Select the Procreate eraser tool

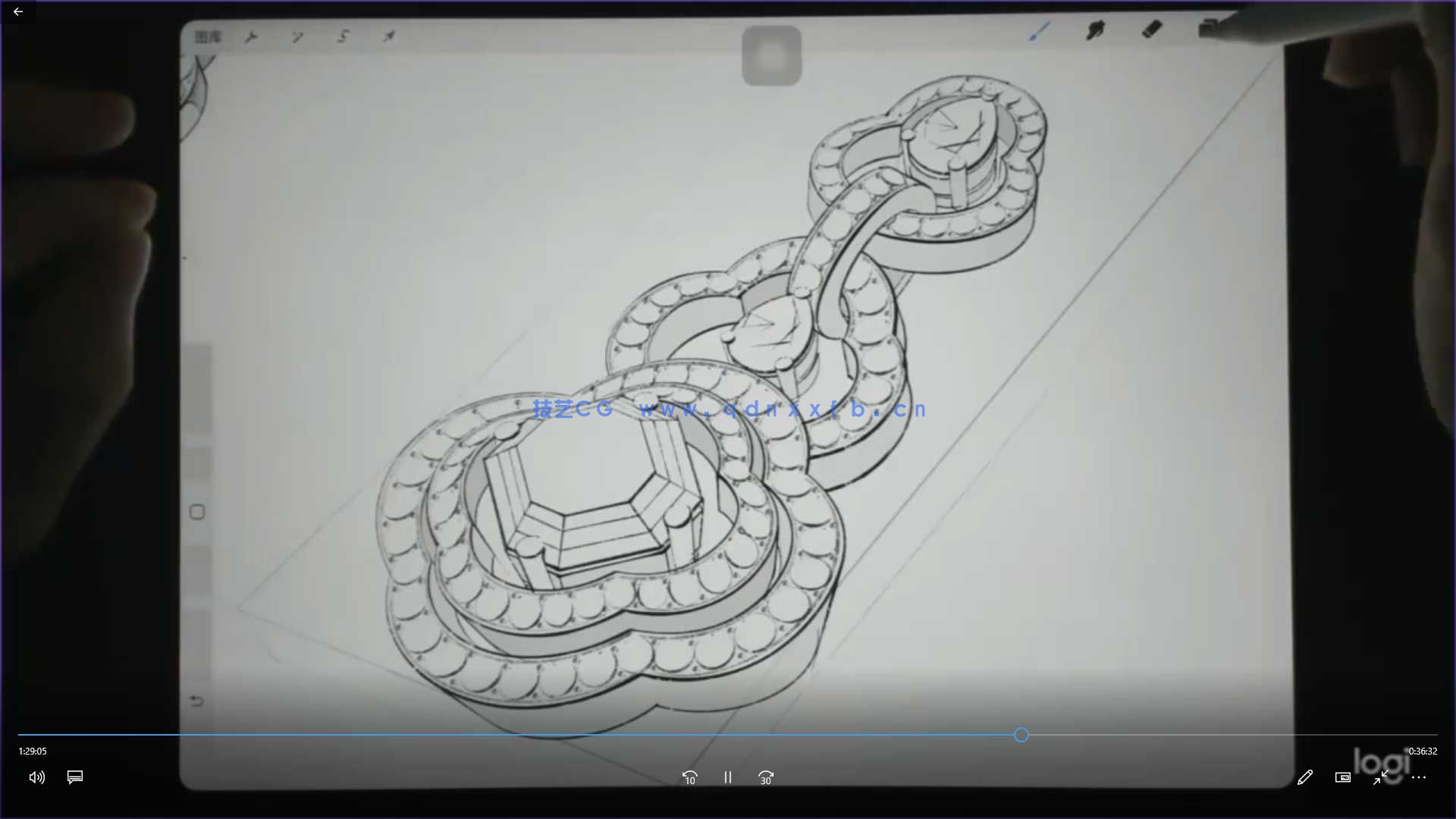1152,30
